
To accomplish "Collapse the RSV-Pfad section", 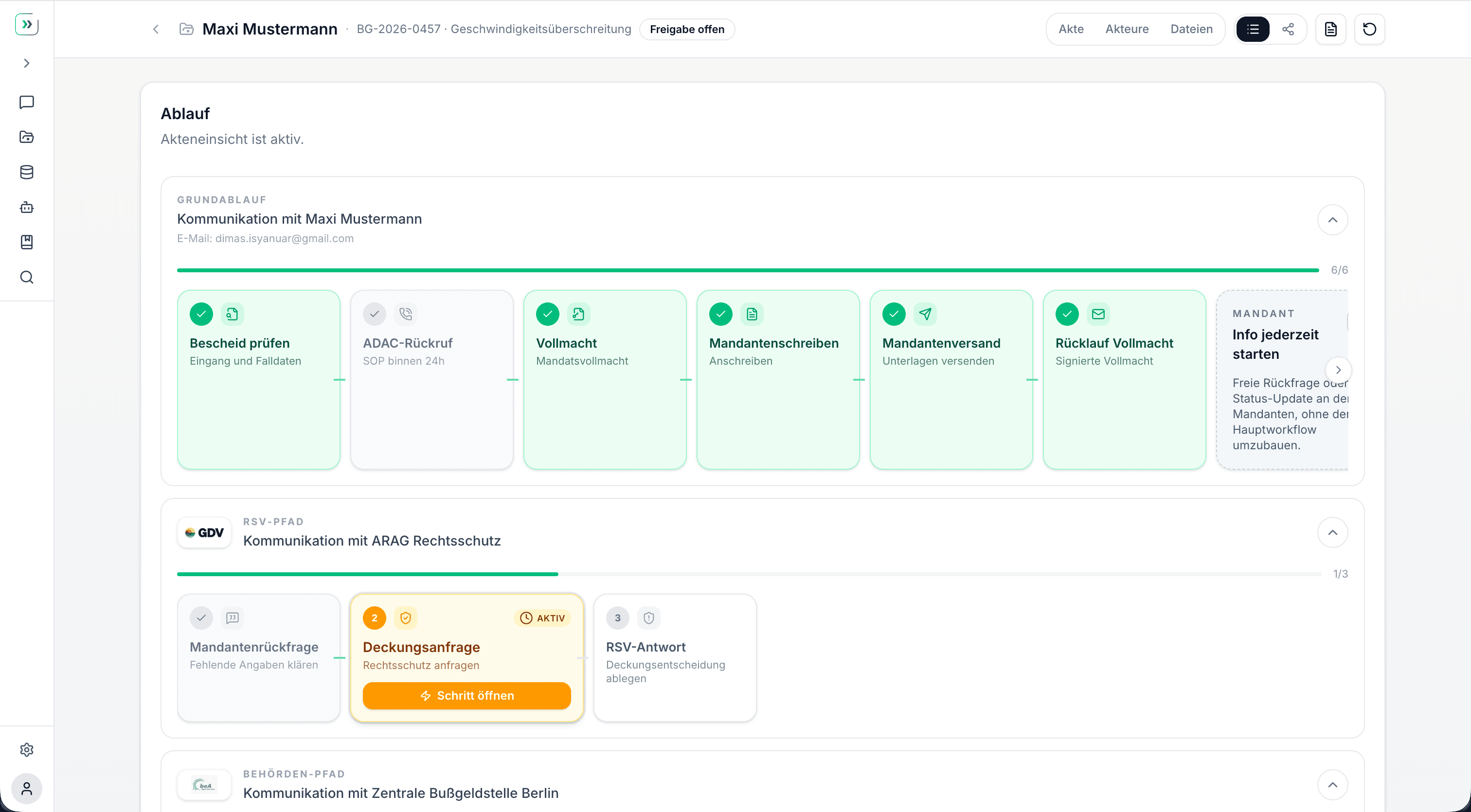I will 1332,532.
